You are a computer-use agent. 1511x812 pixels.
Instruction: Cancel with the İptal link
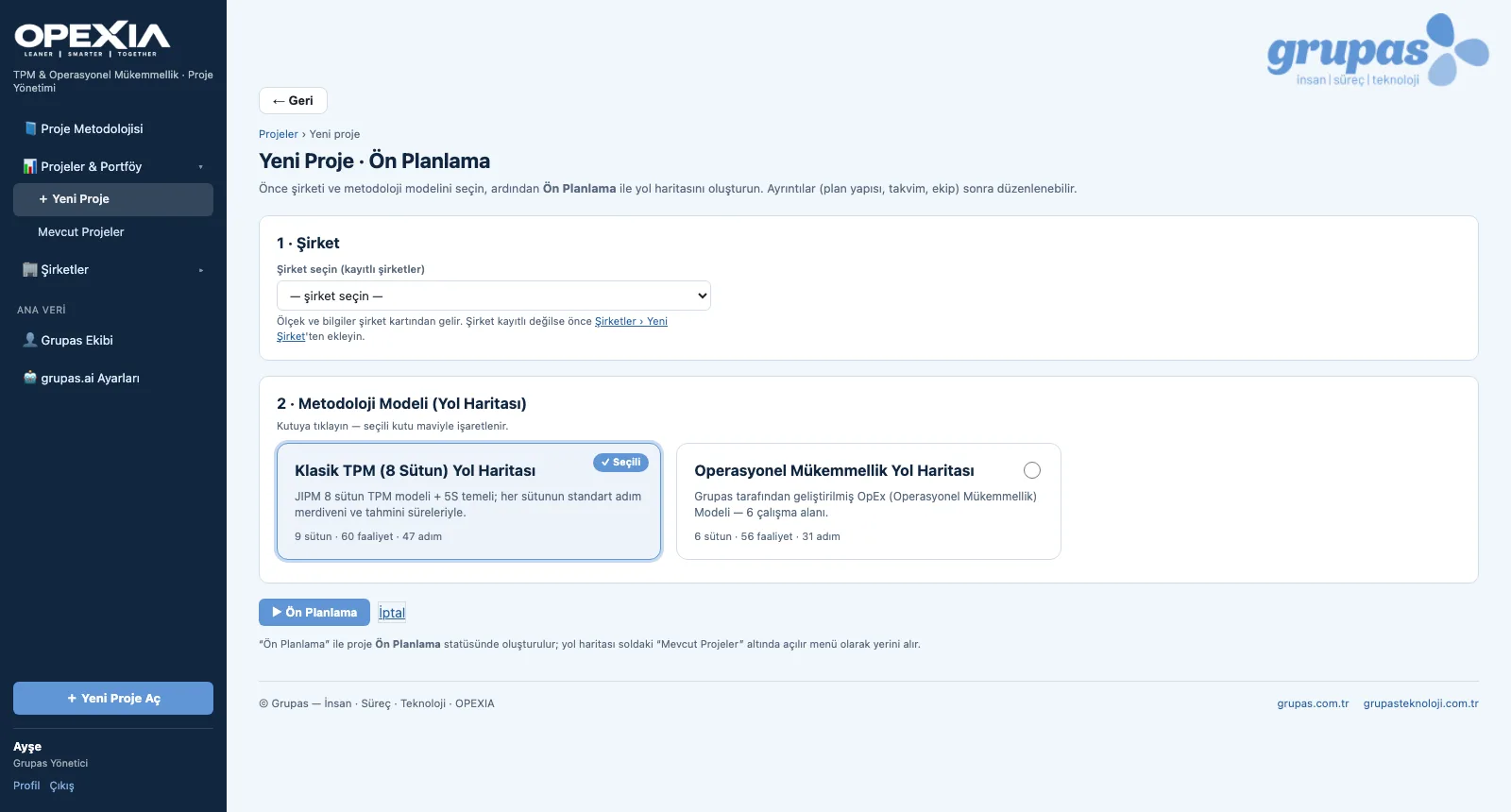click(x=392, y=613)
